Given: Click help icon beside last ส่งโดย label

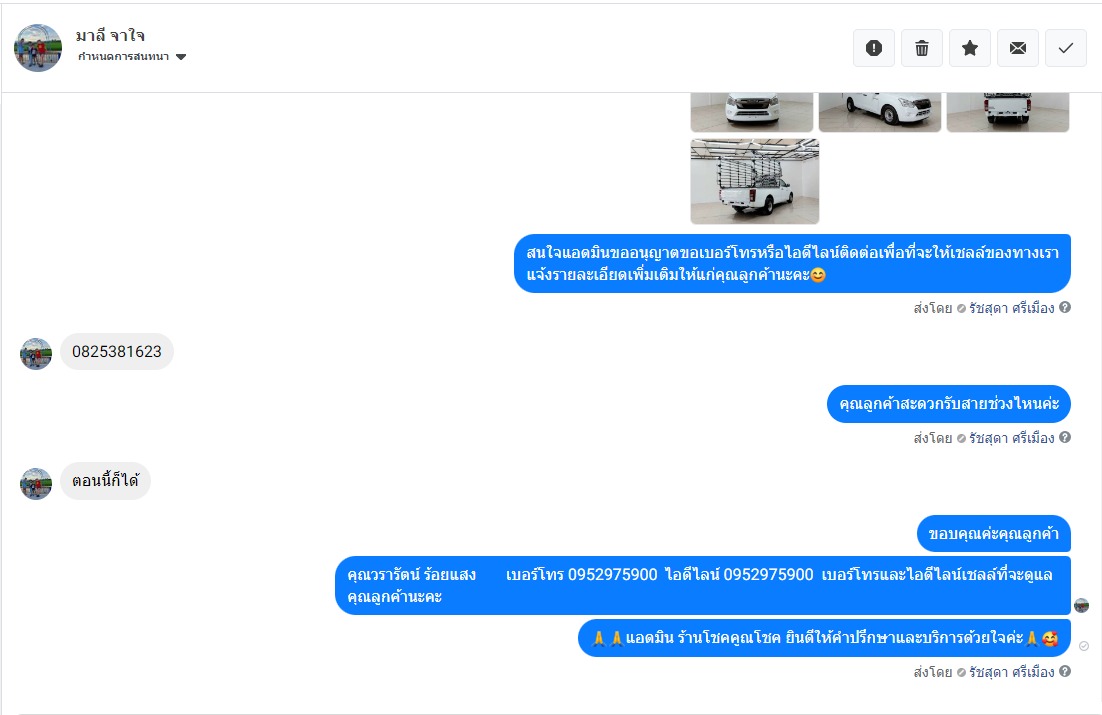Looking at the screenshot, I should [x=1065, y=671].
